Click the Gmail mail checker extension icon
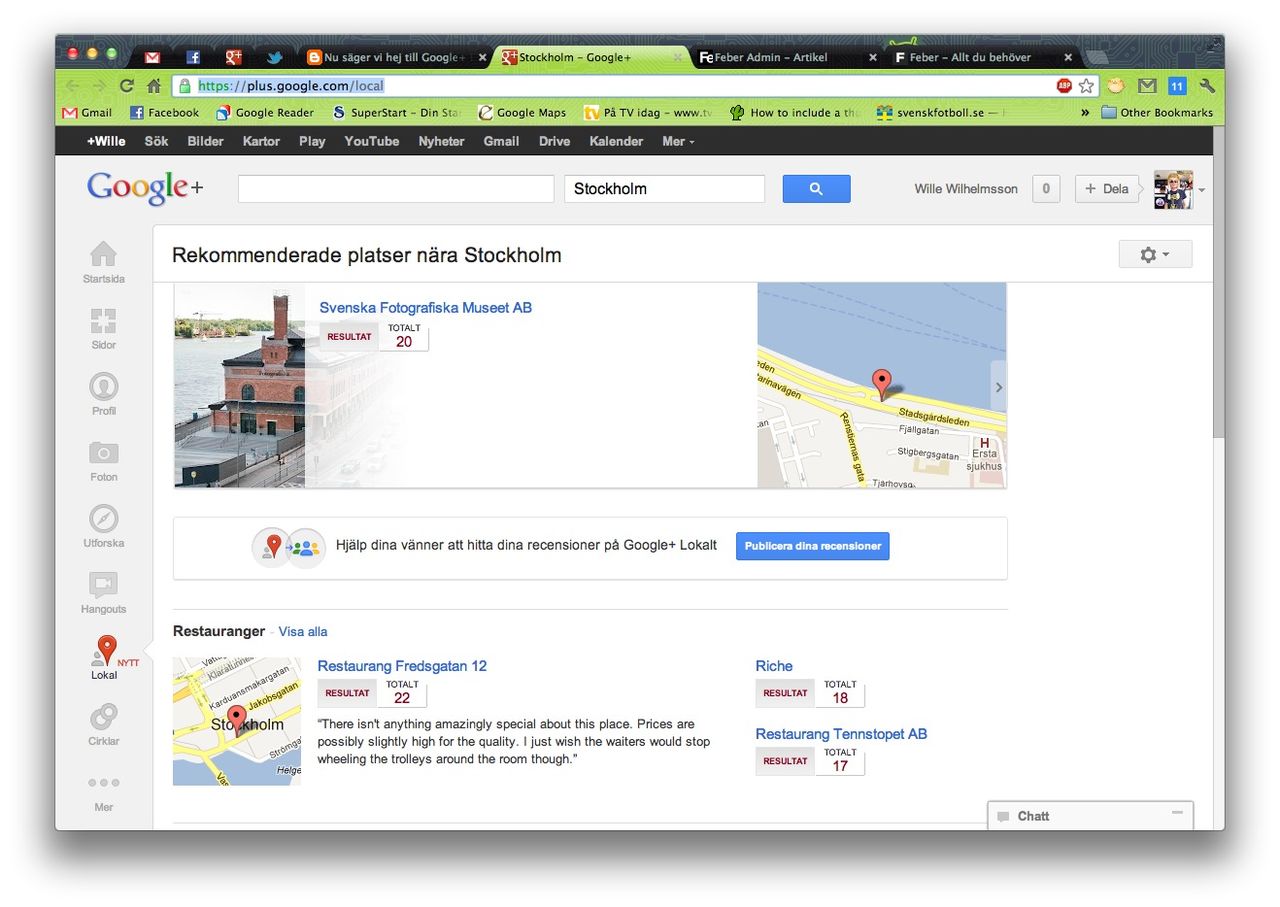The image size is (1280, 907). (1147, 86)
